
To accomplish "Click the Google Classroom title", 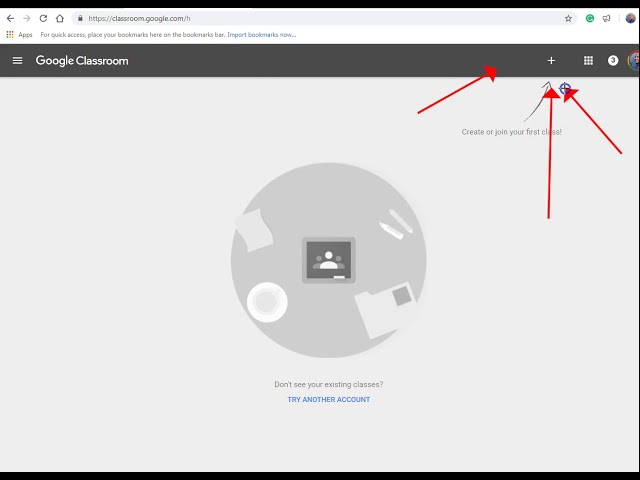I will 82,61.
